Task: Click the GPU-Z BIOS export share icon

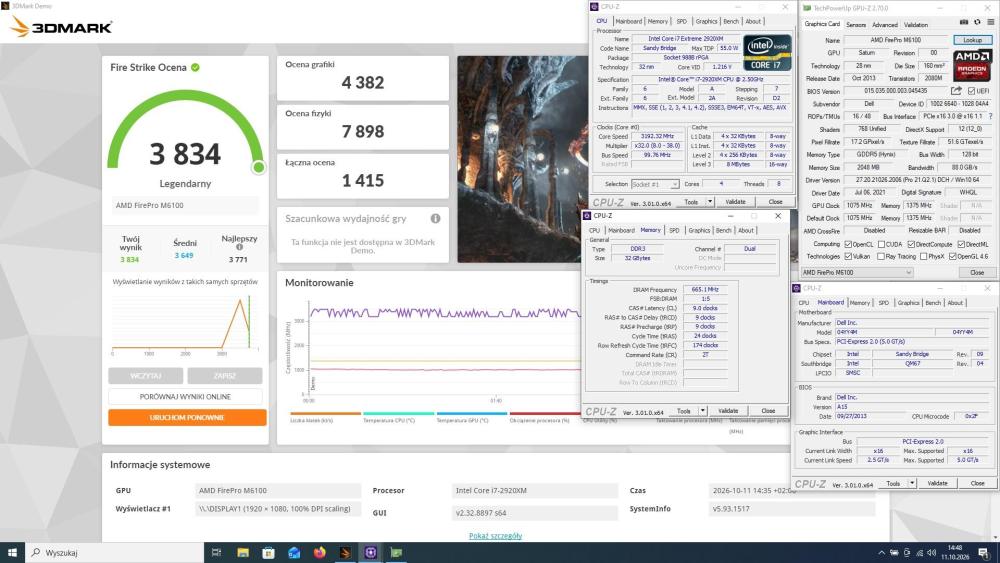Action: pyautogui.click(x=956, y=91)
